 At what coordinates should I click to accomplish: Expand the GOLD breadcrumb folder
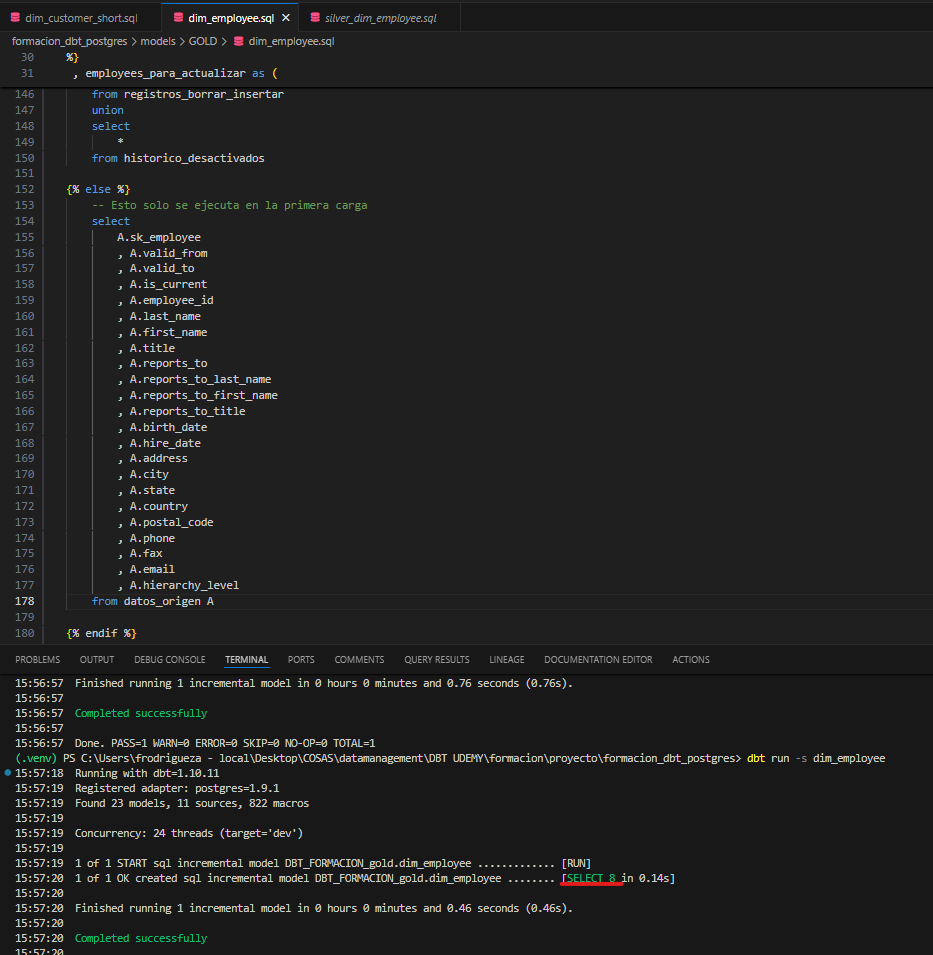tap(203, 41)
